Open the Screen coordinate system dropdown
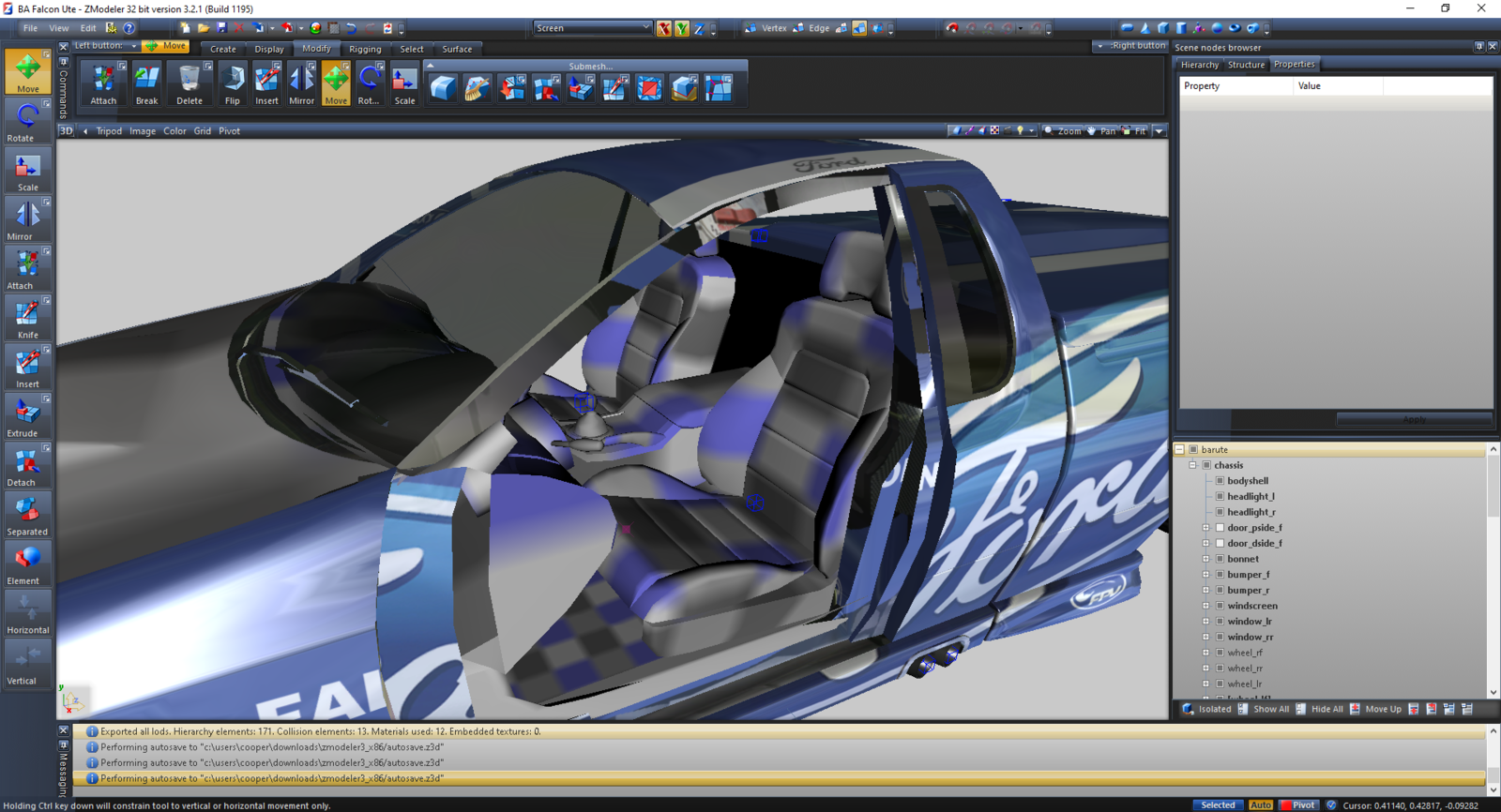1501x812 pixels. click(592, 28)
